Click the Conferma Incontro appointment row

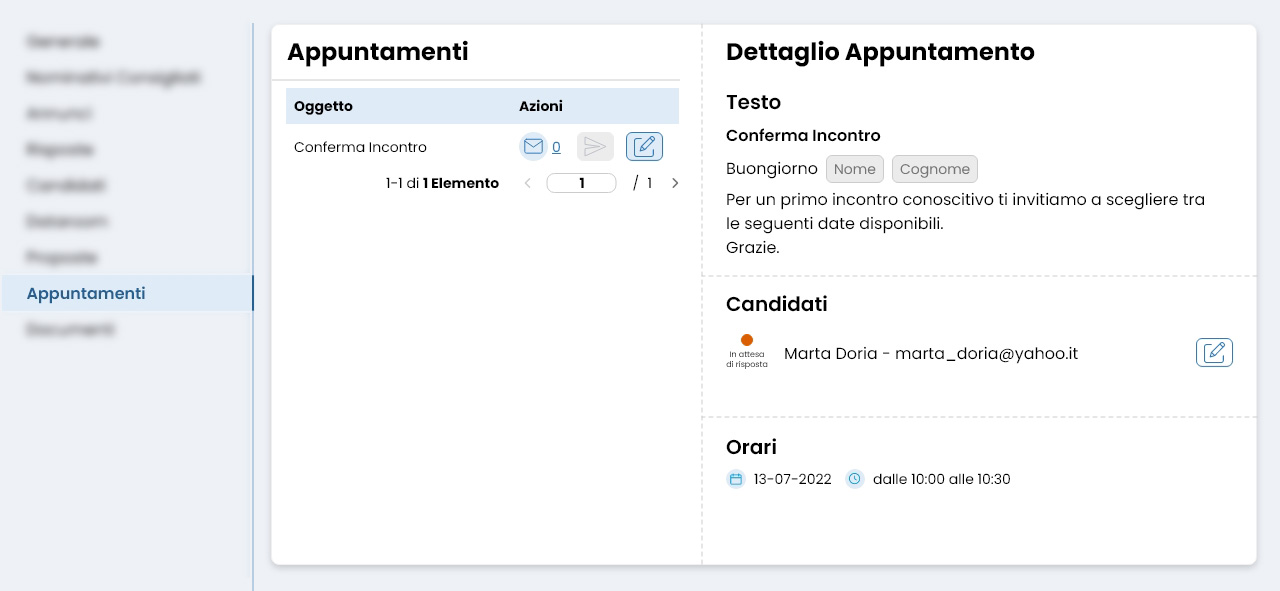(360, 147)
